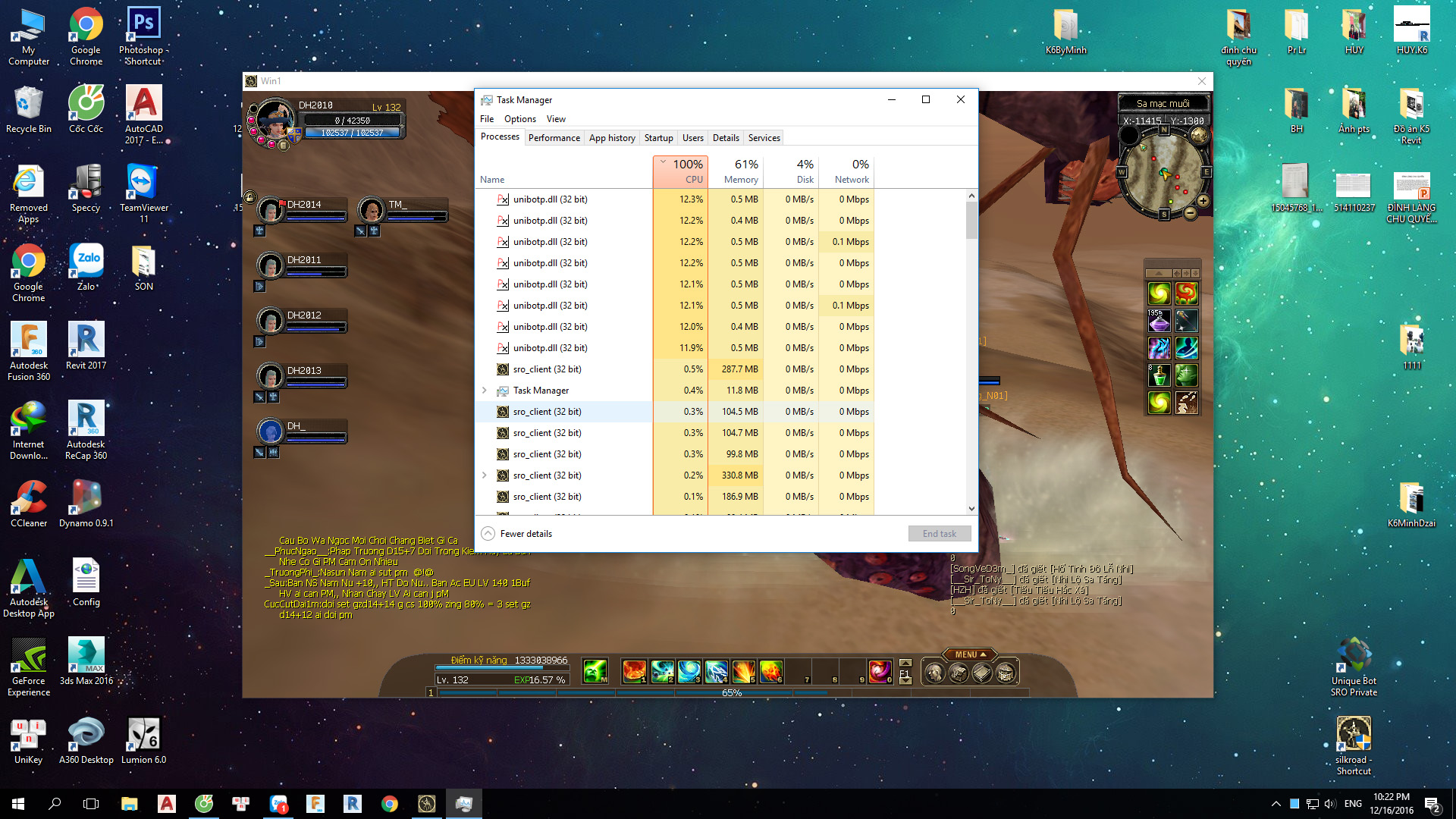Expand the sro_client 330.8 MB process group
This screenshot has height=819, width=1456.
click(x=485, y=475)
